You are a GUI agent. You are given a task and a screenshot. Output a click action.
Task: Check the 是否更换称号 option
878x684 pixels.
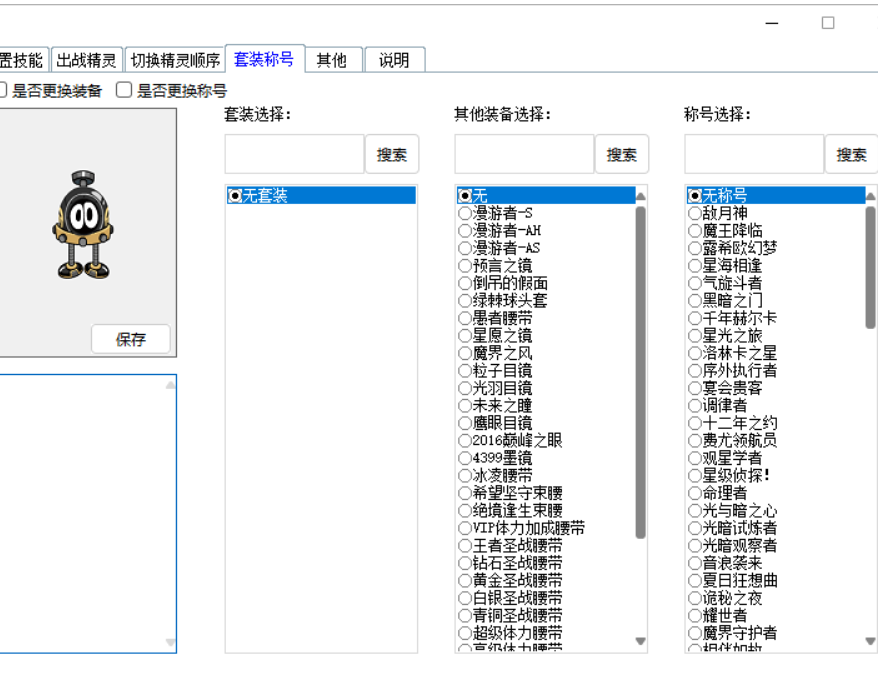[124, 89]
